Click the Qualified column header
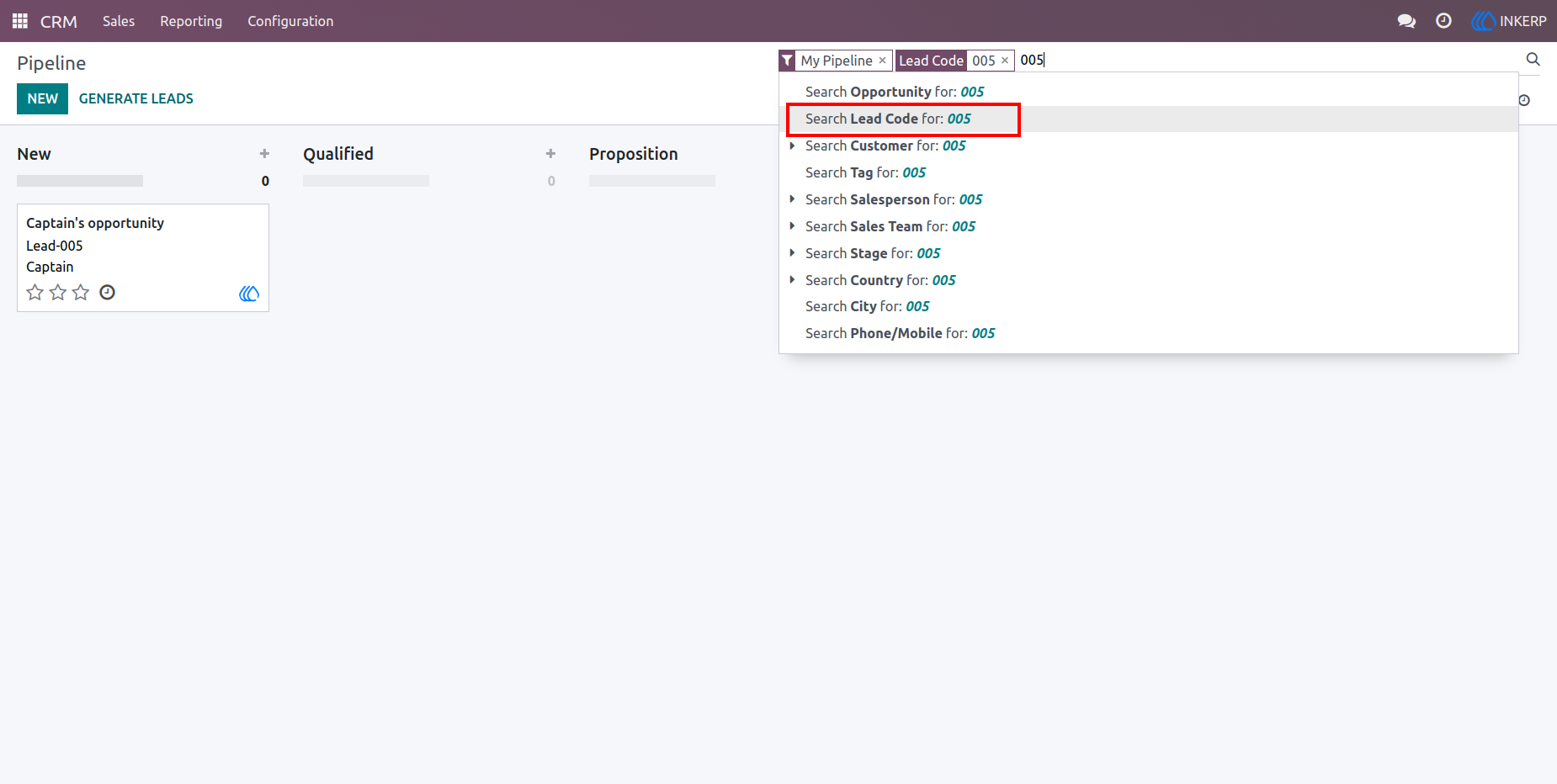 click(x=338, y=154)
